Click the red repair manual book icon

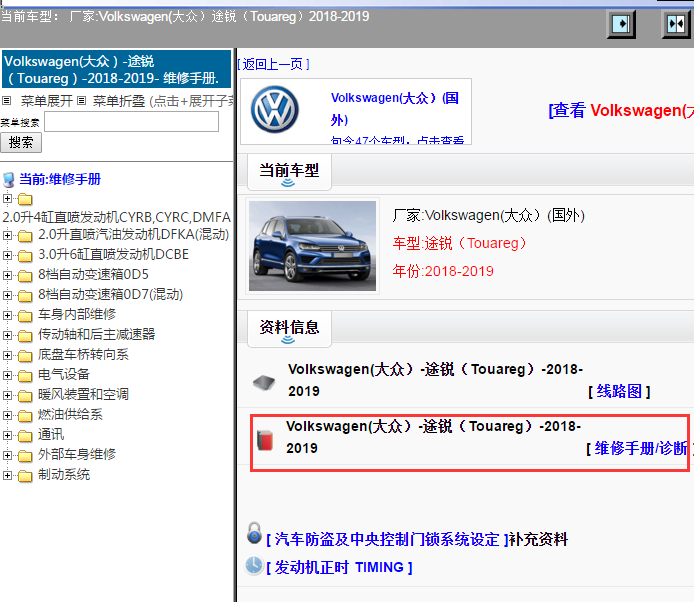[x=265, y=440]
